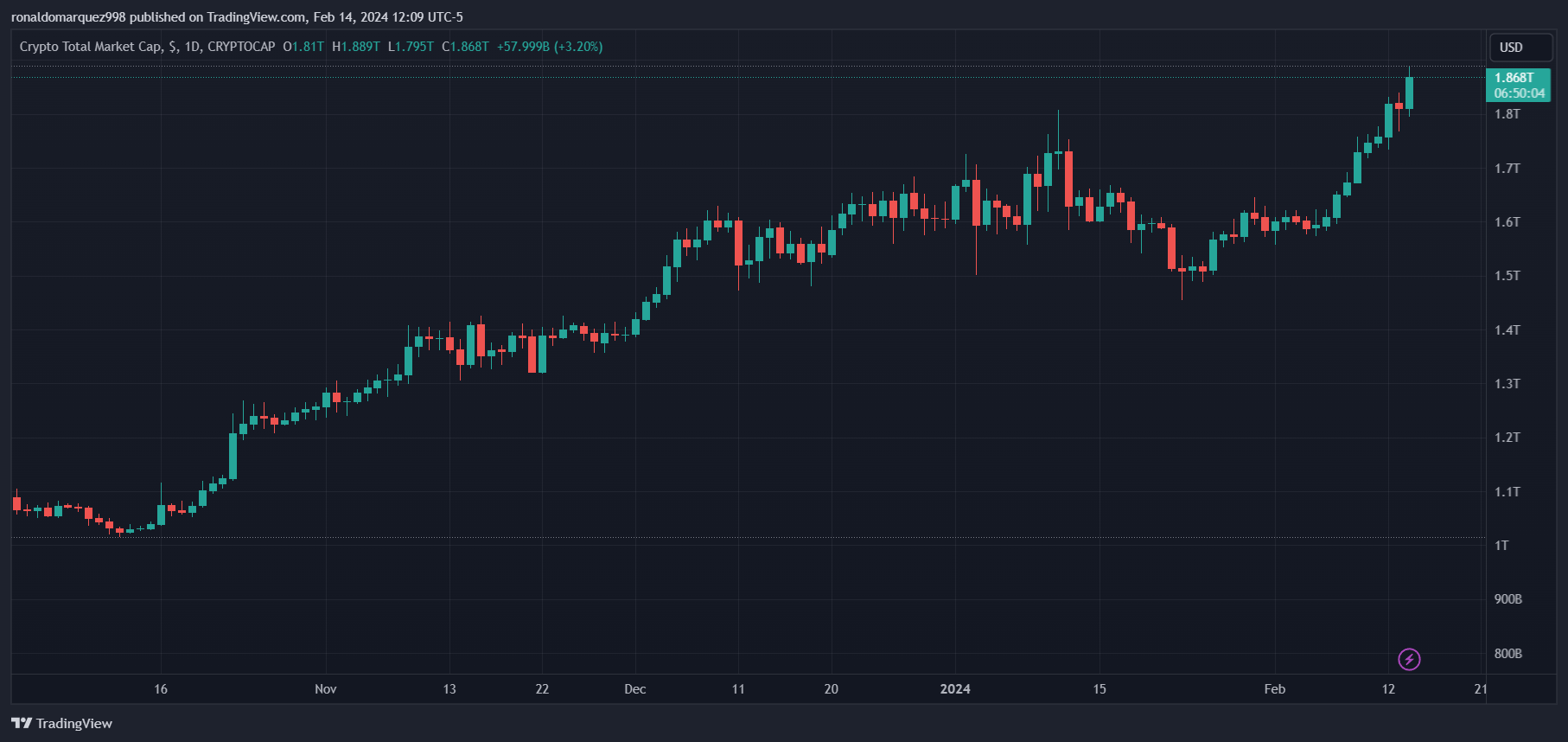This screenshot has width=1568, height=742.
Task: Click the purple lightning bolt icon
Action: pos(1409,660)
